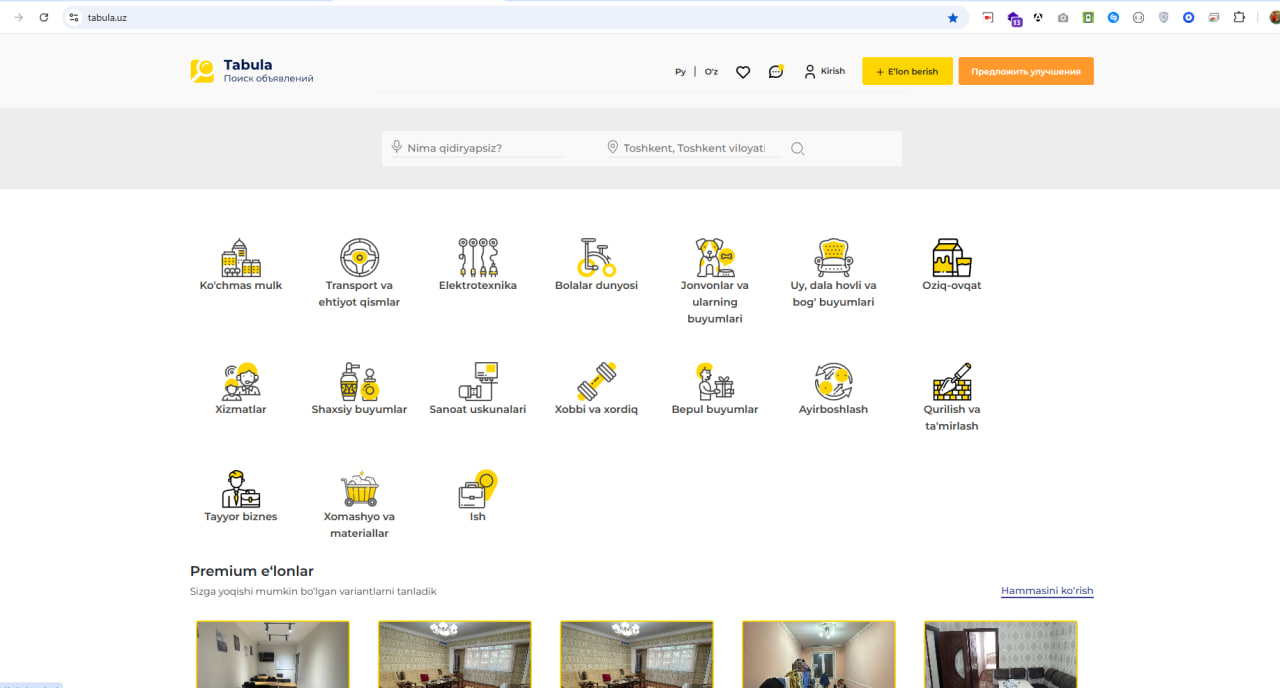Switch site language to Ру

pos(680,72)
